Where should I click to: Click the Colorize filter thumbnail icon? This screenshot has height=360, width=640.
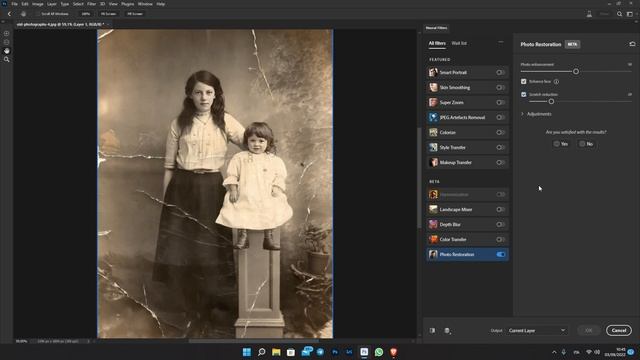433,132
